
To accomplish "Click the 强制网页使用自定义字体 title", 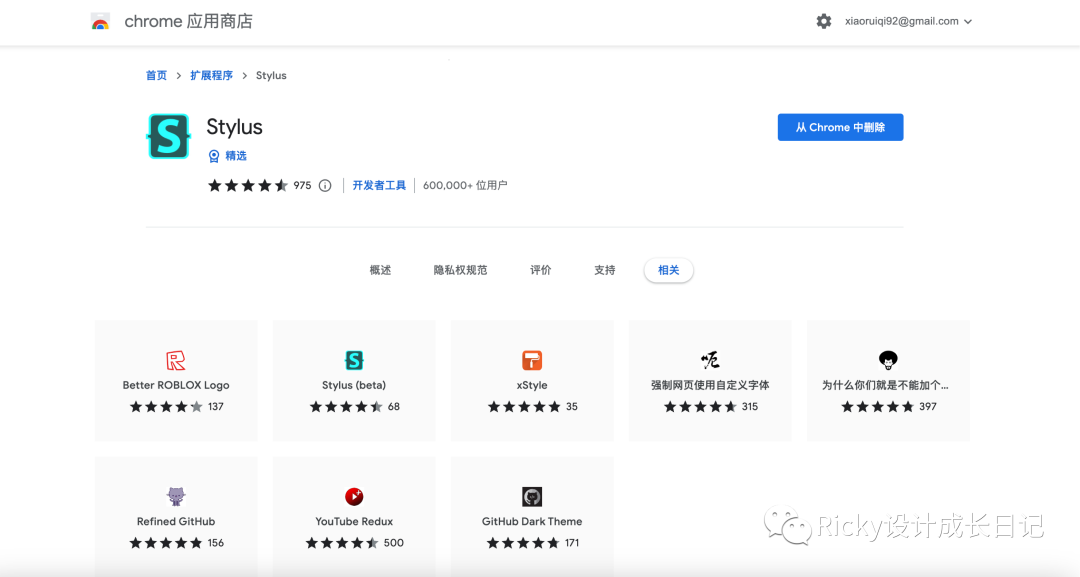I will (710, 385).
